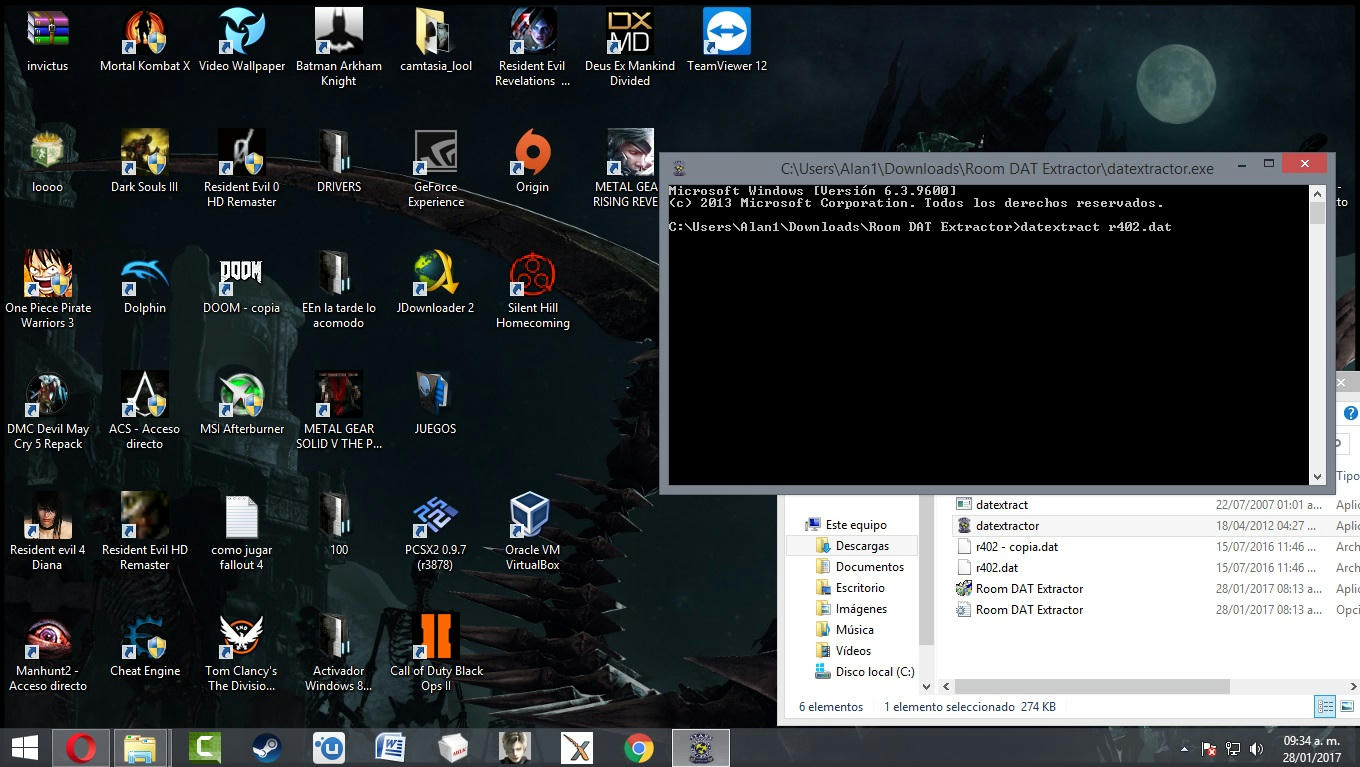Open the invictus WinRAR archive on desktop

(47, 41)
